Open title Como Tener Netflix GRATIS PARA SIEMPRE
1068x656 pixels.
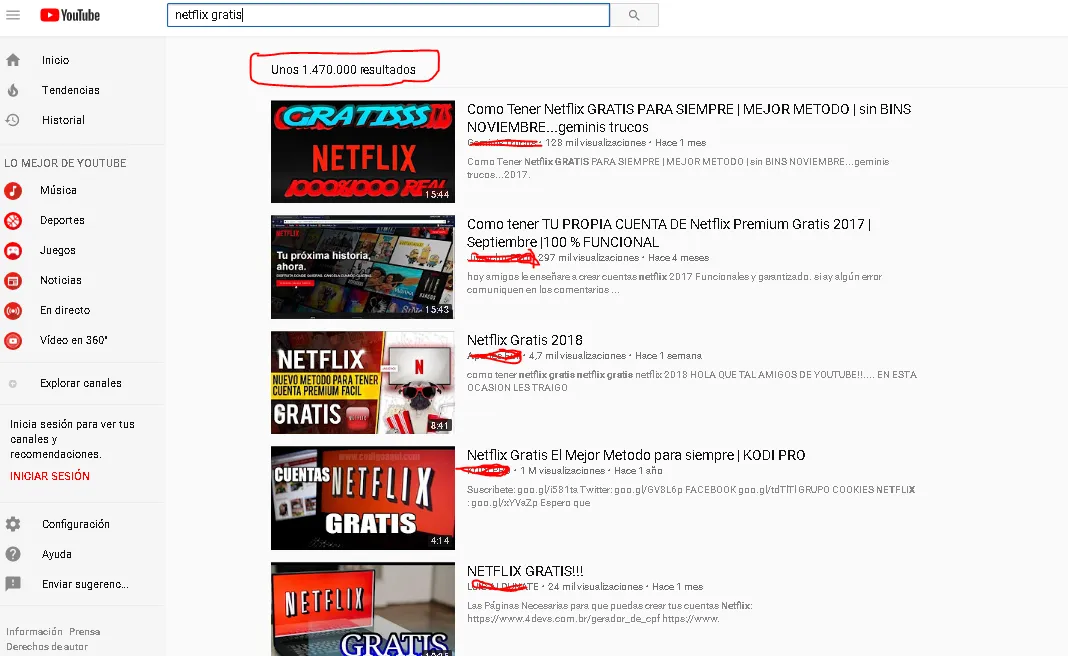click(x=689, y=118)
